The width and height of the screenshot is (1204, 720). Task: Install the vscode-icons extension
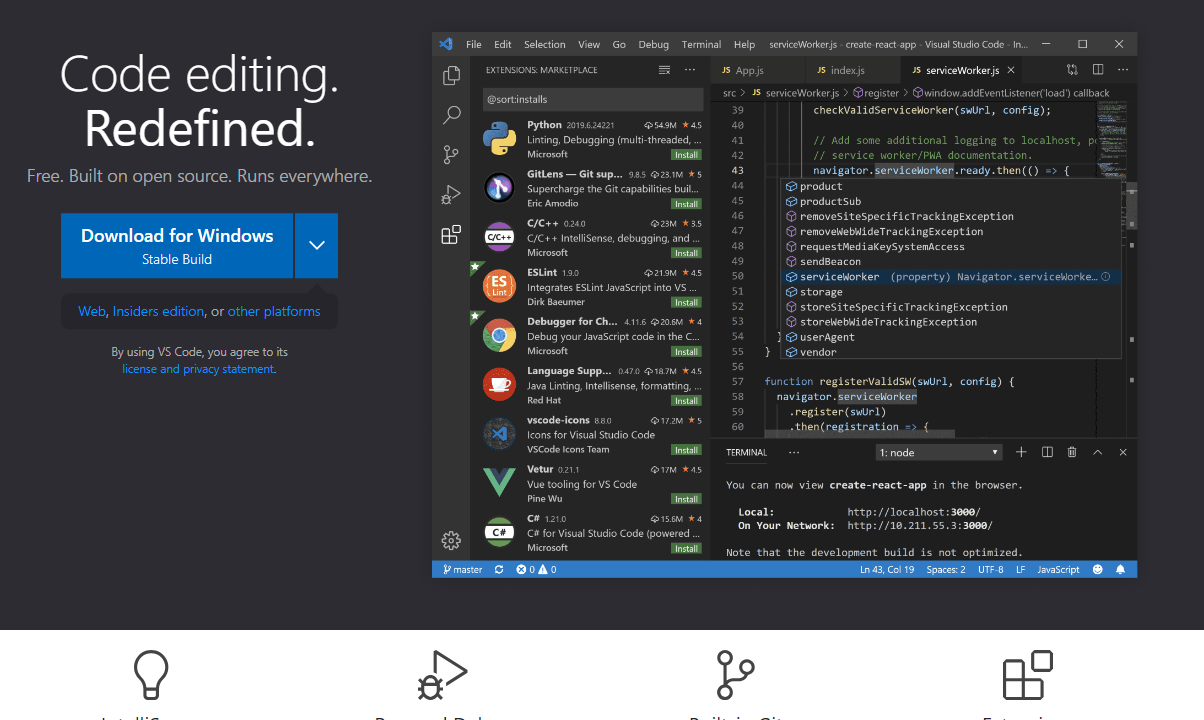686,450
